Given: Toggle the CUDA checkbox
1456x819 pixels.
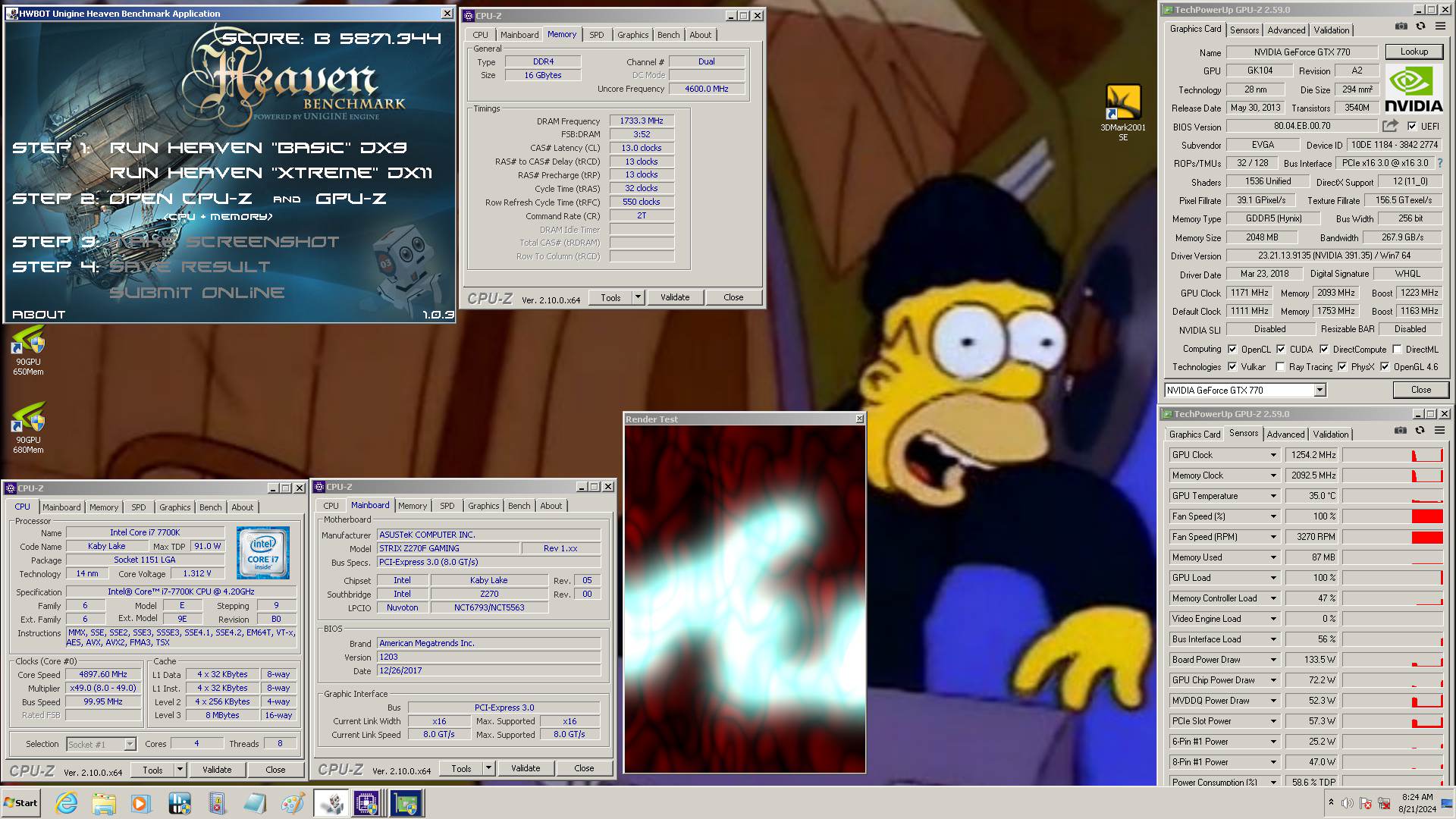Looking at the screenshot, I should (1281, 349).
